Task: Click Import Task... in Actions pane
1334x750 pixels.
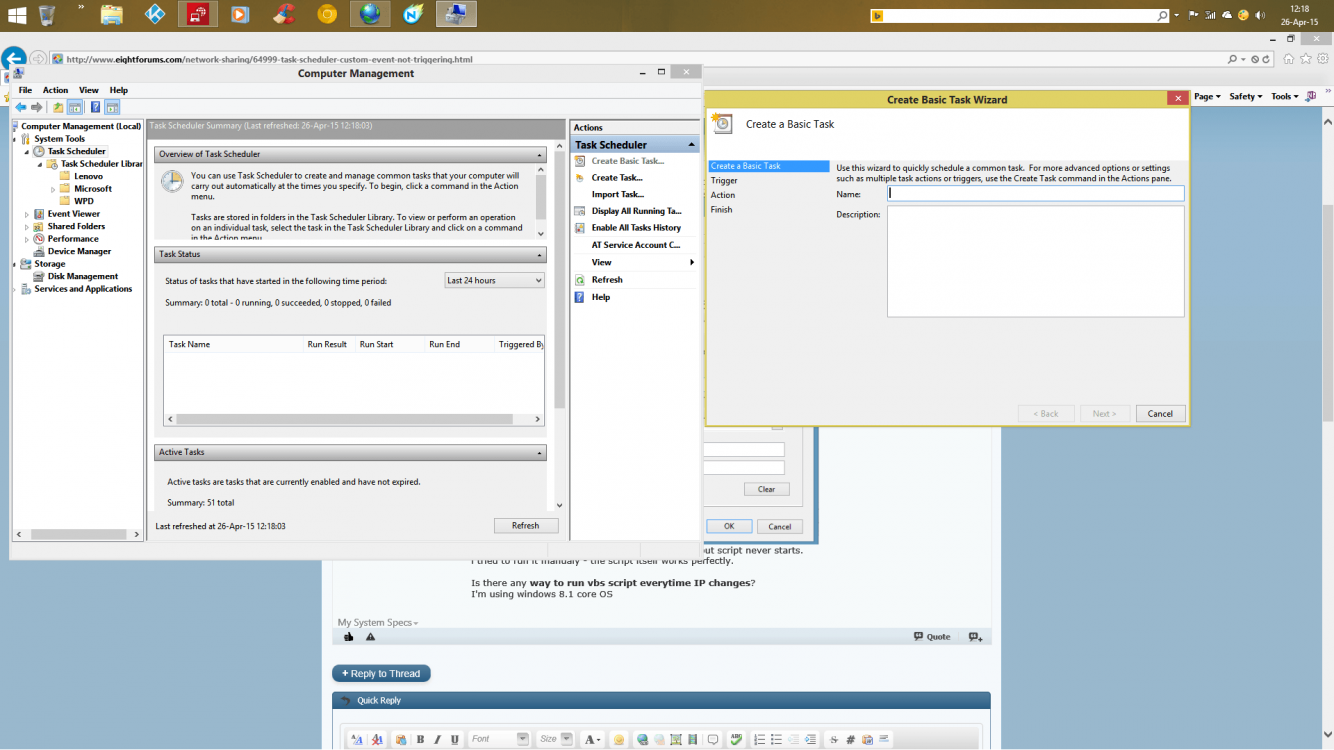Action: point(618,194)
